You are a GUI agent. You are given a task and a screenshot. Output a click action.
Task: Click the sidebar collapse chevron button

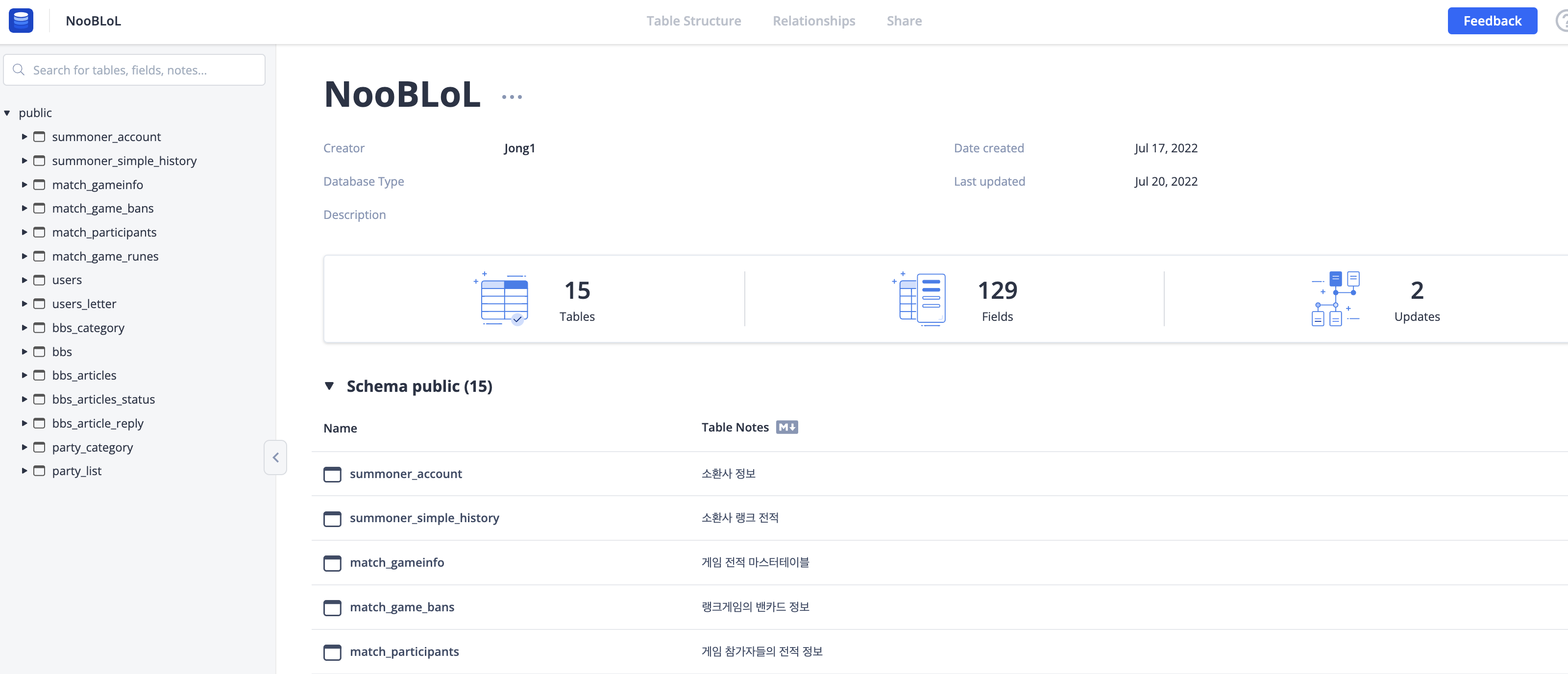click(275, 457)
